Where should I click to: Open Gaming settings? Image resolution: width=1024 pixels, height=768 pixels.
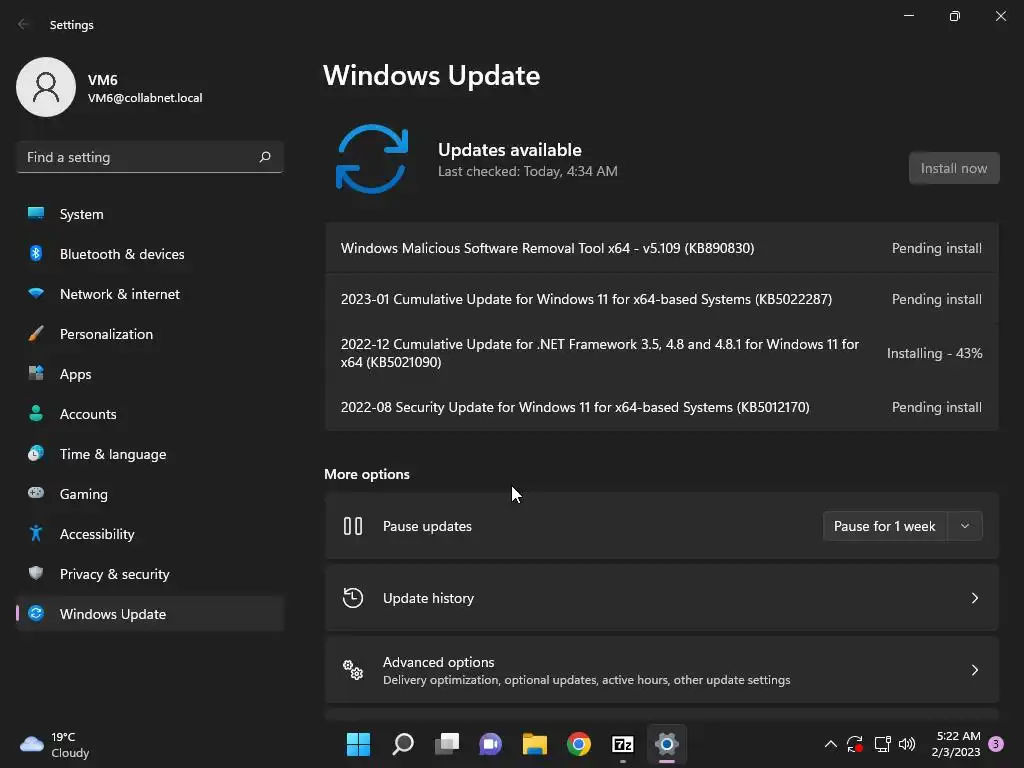pyautogui.click(x=150, y=494)
